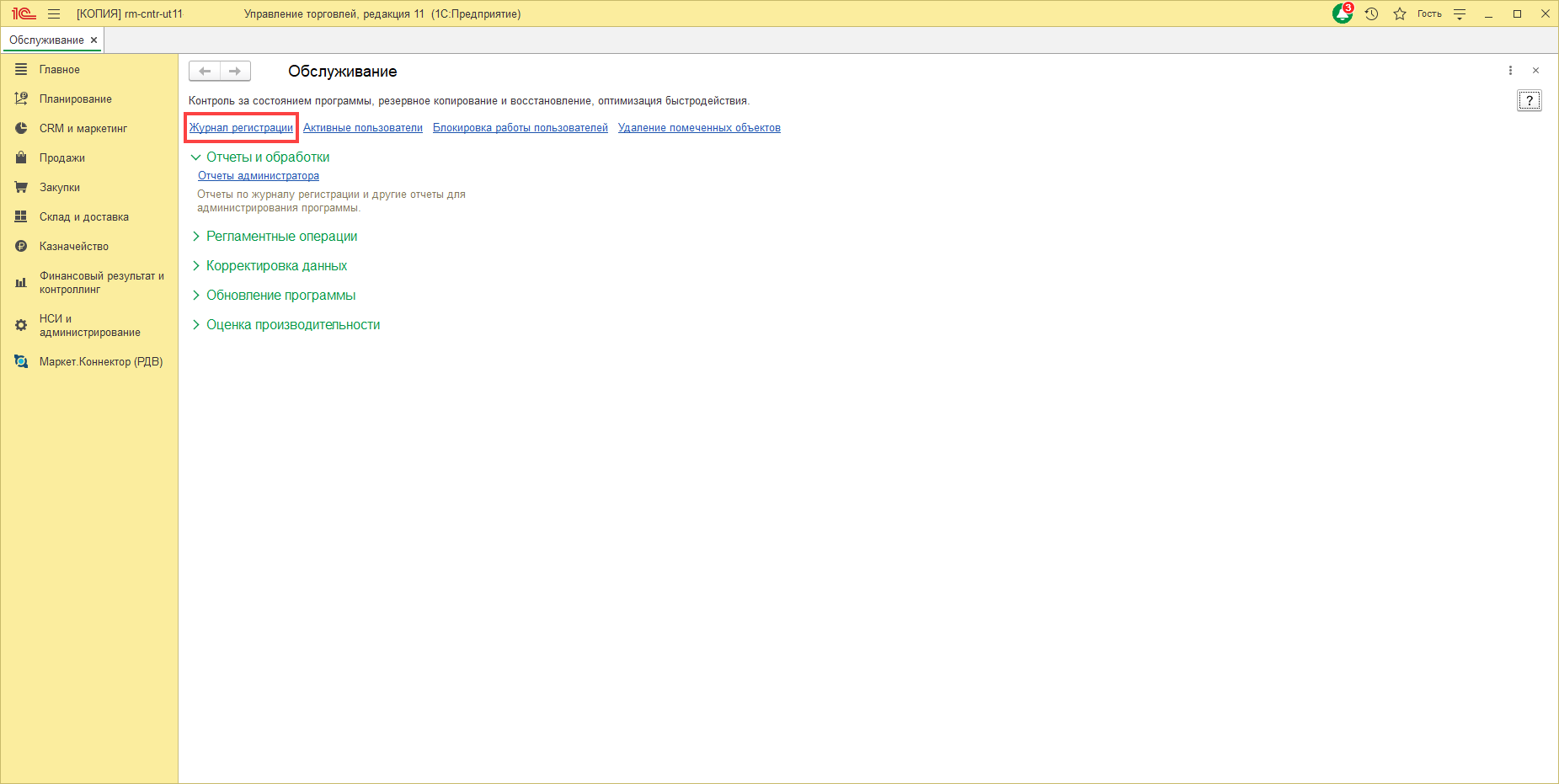This screenshot has width=1559, height=784.
Task: Open help with the question mark button
Action: [1530, 101]
